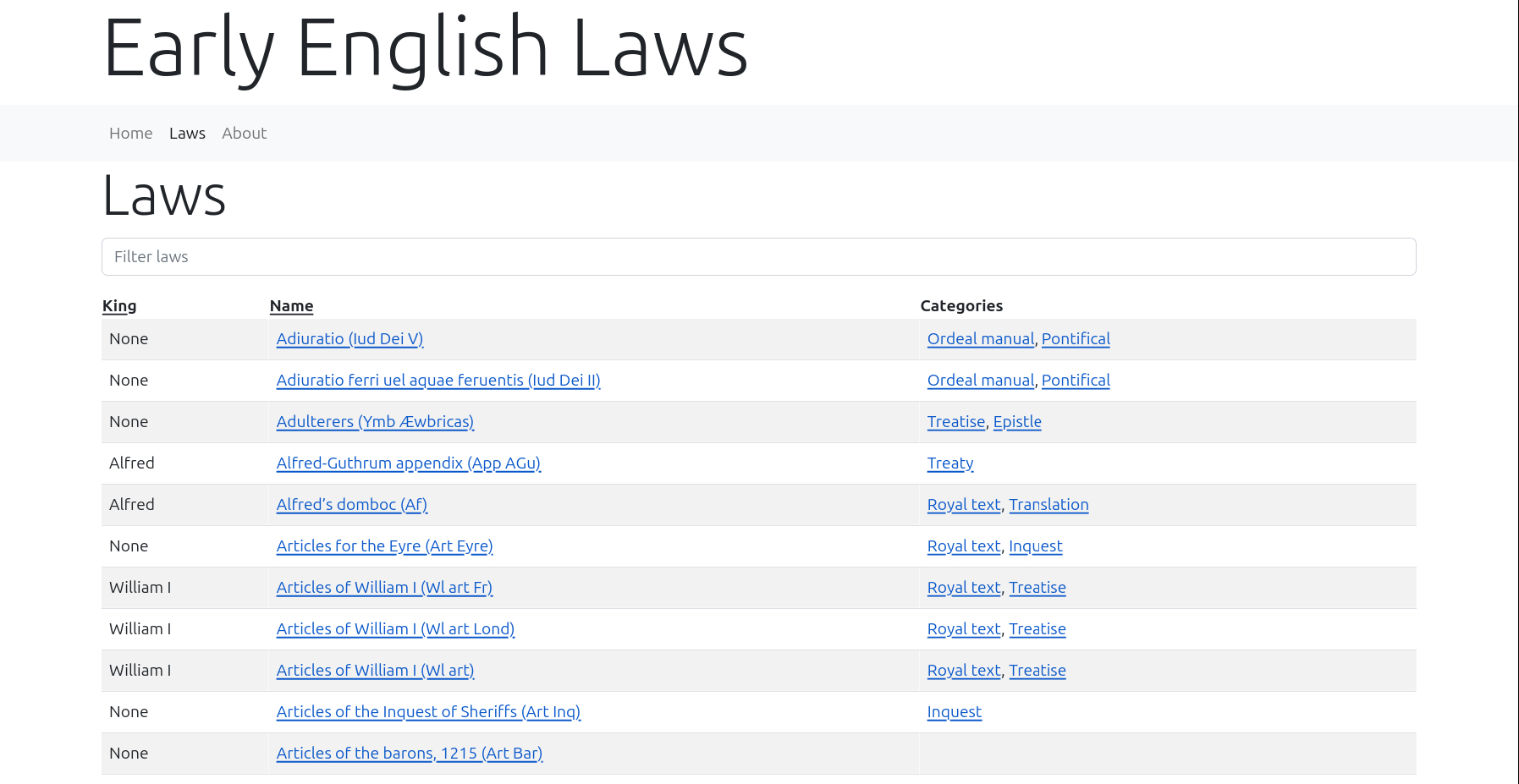This screenshot has width=1519, height=784.
Task: Click the Filter laws input field
Action: pos(758,257)
